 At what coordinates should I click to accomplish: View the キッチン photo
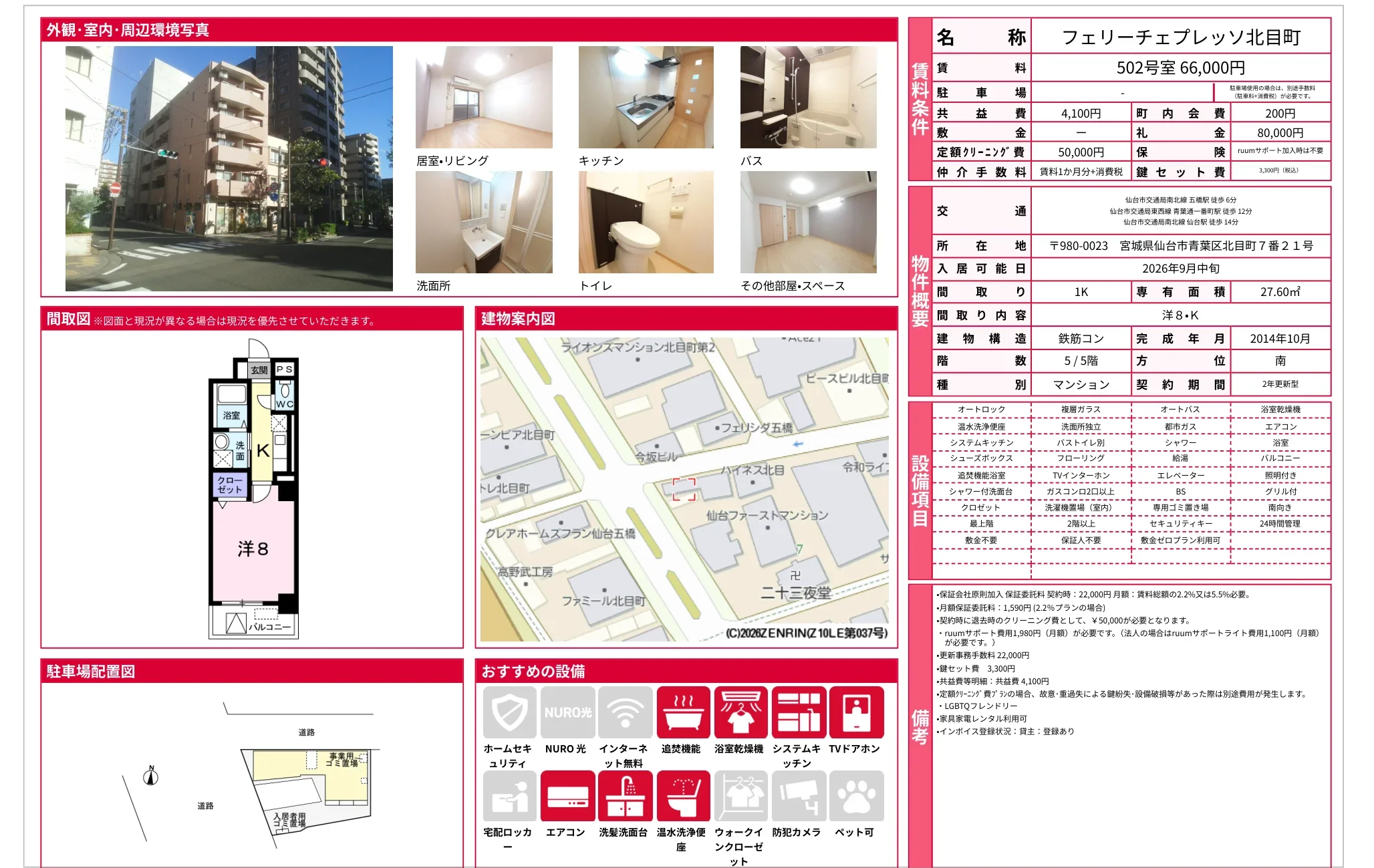(646, 97)
